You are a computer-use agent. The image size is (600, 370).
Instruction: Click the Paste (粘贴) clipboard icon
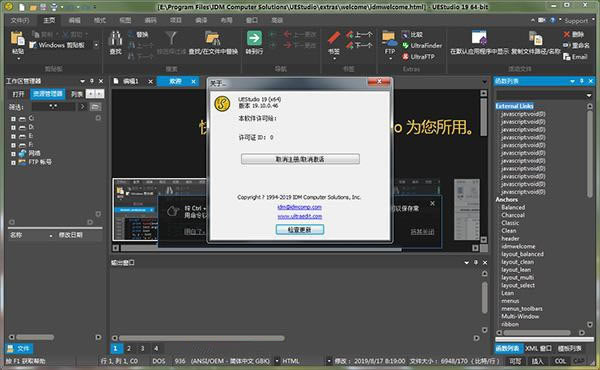coord(17,39)
